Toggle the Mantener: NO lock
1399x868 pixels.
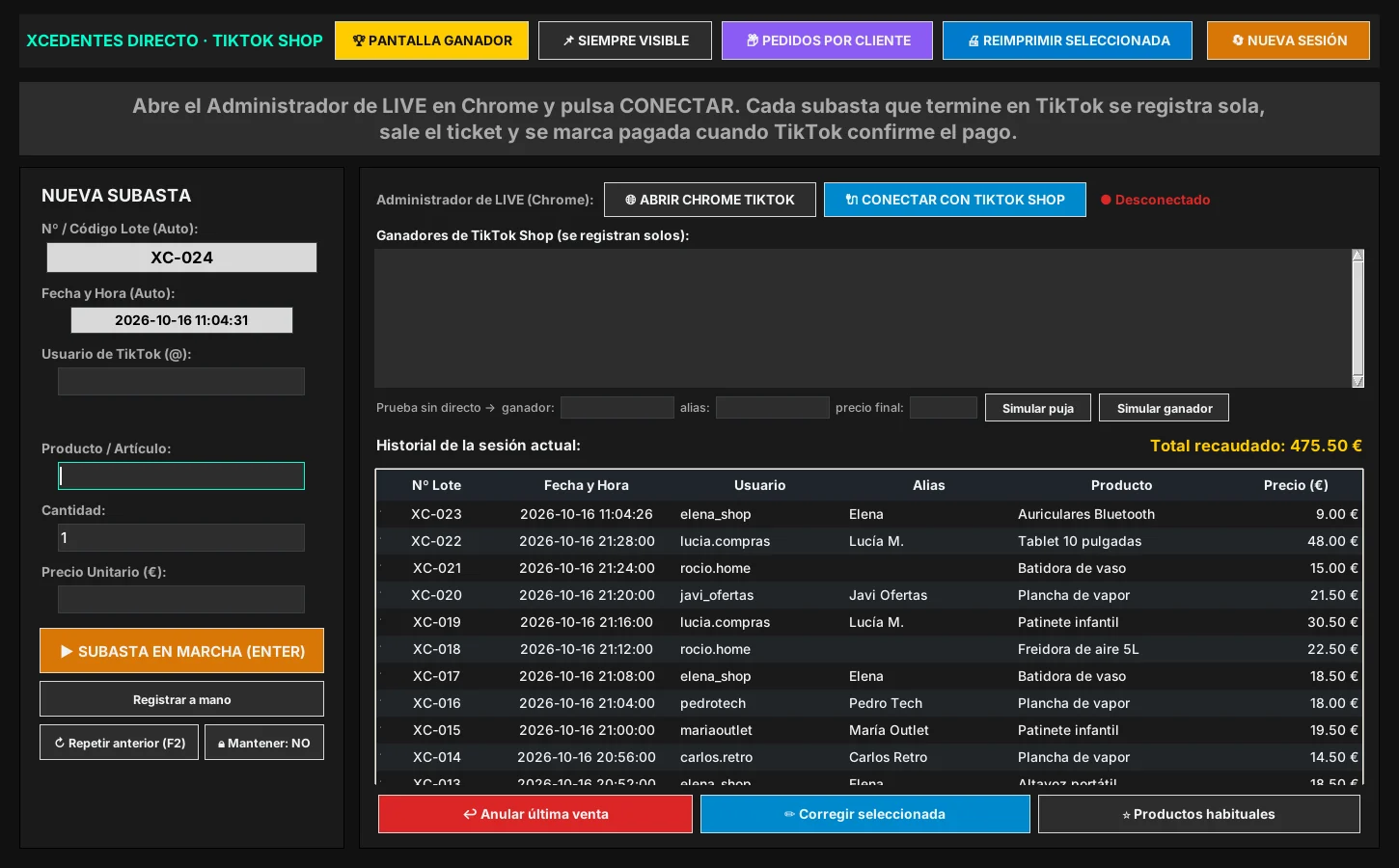click(264, 743)
